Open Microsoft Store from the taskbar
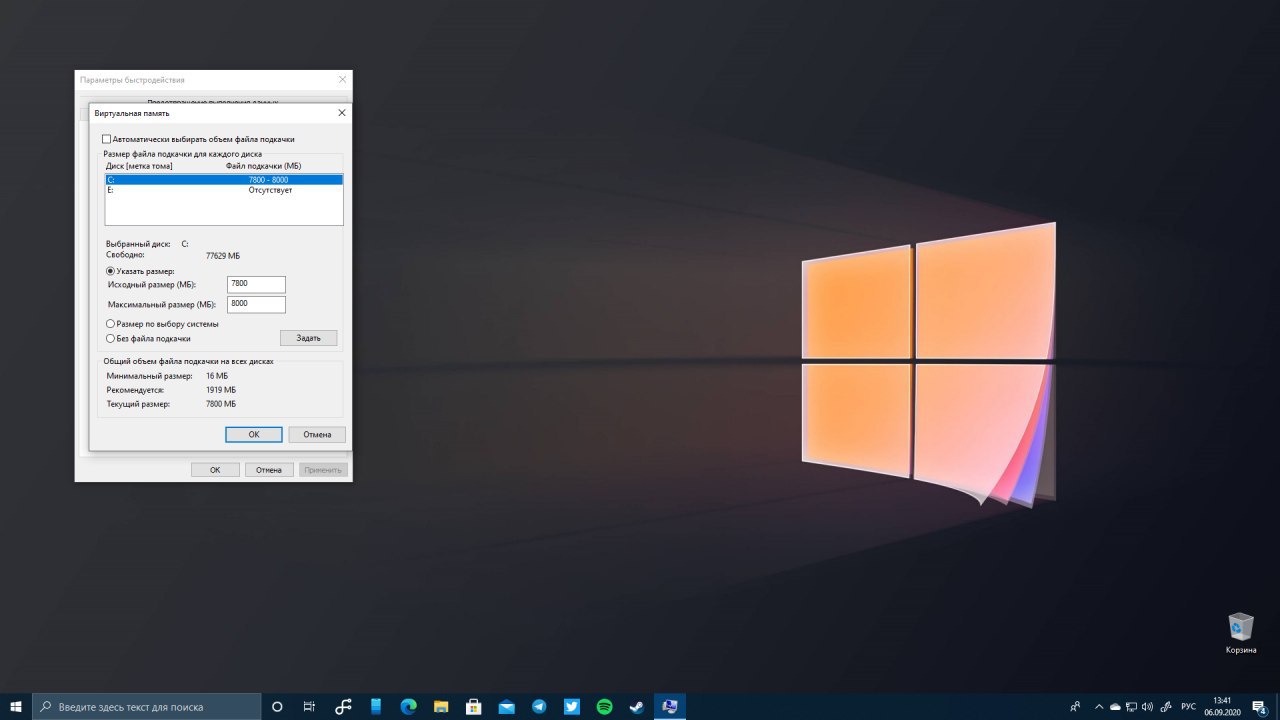Viewport: 1280px width, 720px height. pyautogui.click(x=474, y=706)
